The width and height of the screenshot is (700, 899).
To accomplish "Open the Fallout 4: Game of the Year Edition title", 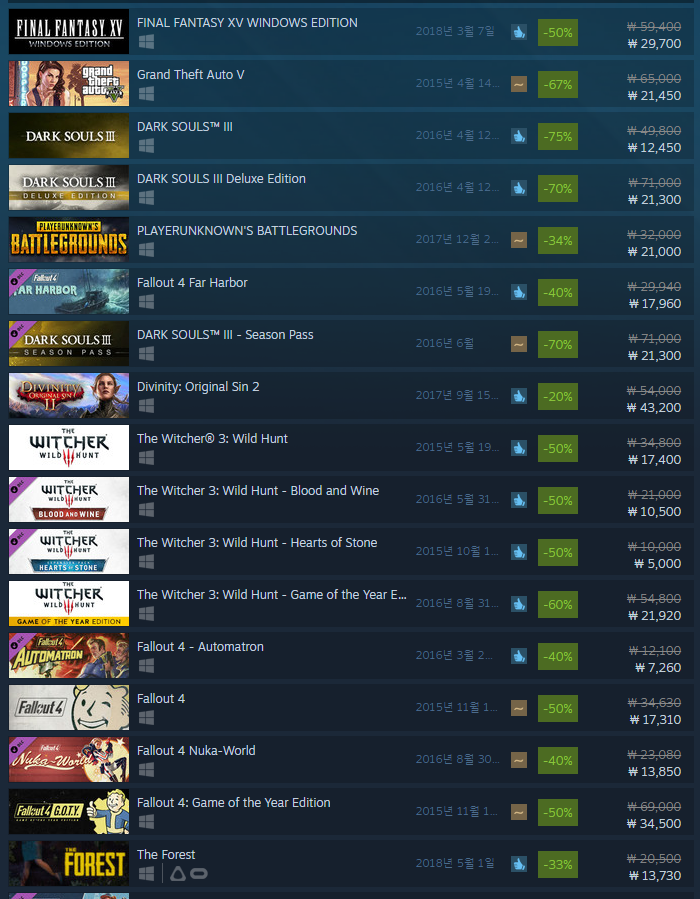I will pos(234,803).
